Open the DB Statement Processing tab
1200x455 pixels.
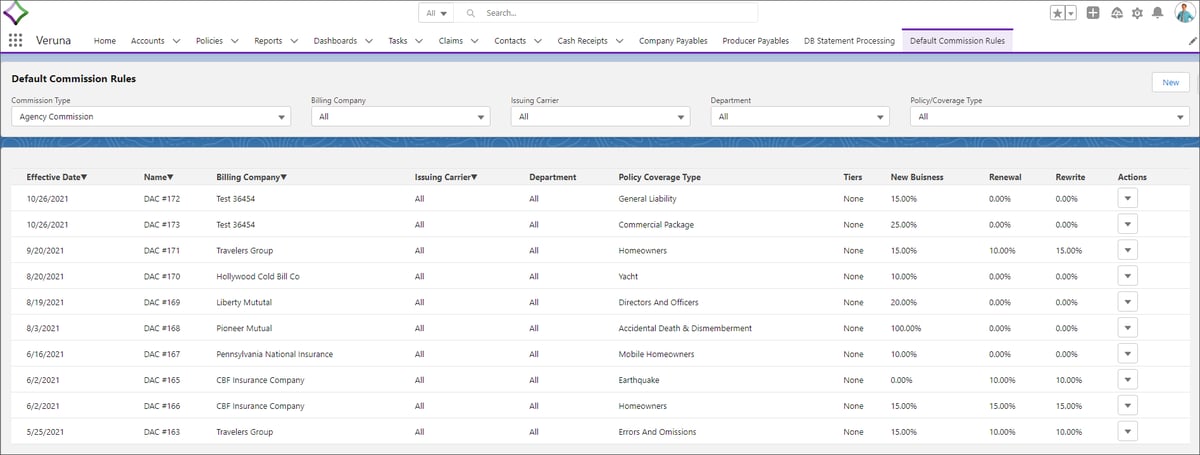(849, 41)
